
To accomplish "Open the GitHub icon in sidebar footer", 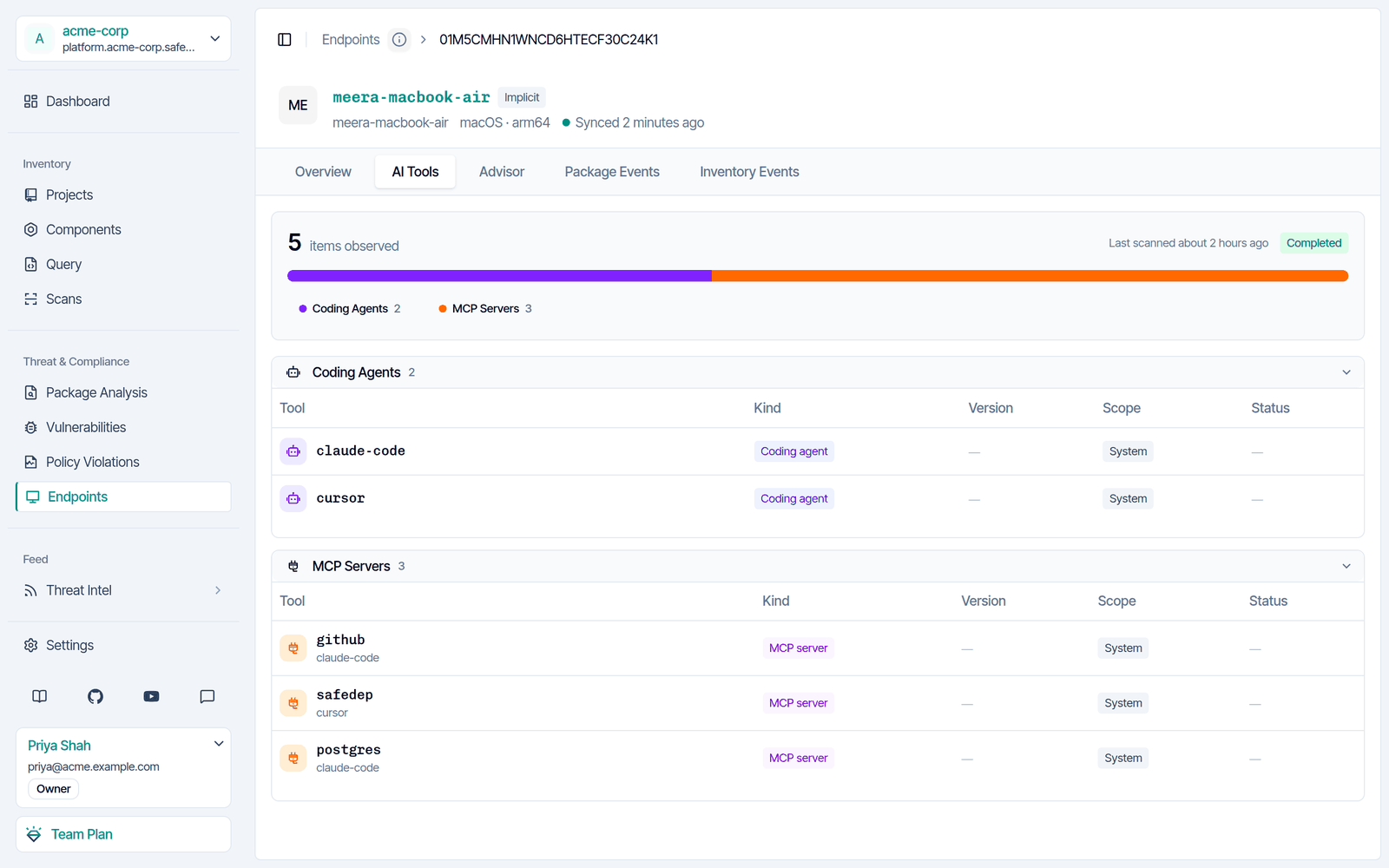I will tap(95, 696).
